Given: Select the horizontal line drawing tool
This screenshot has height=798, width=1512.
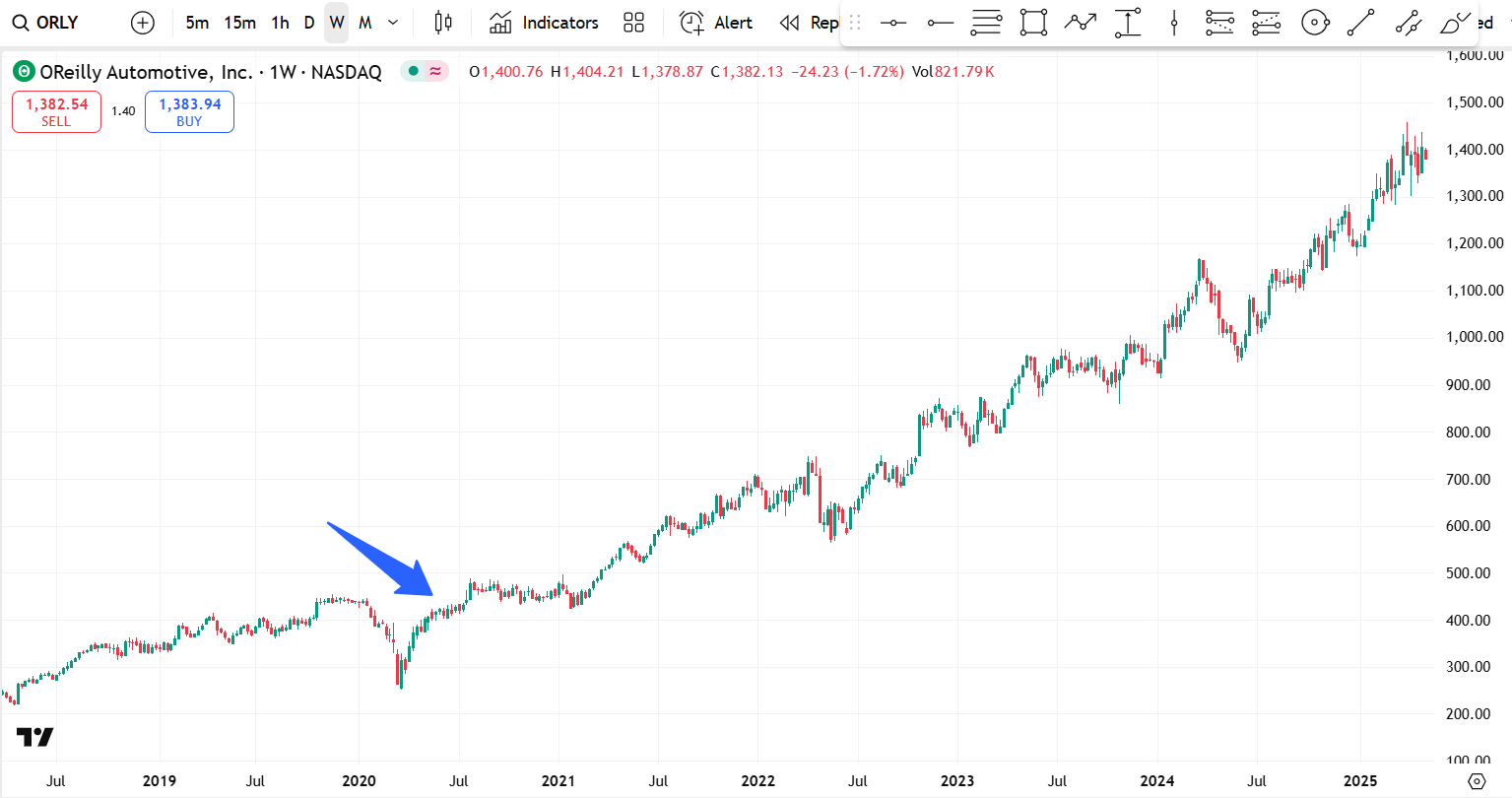Looking at the screenshot, I should [893, 22].
